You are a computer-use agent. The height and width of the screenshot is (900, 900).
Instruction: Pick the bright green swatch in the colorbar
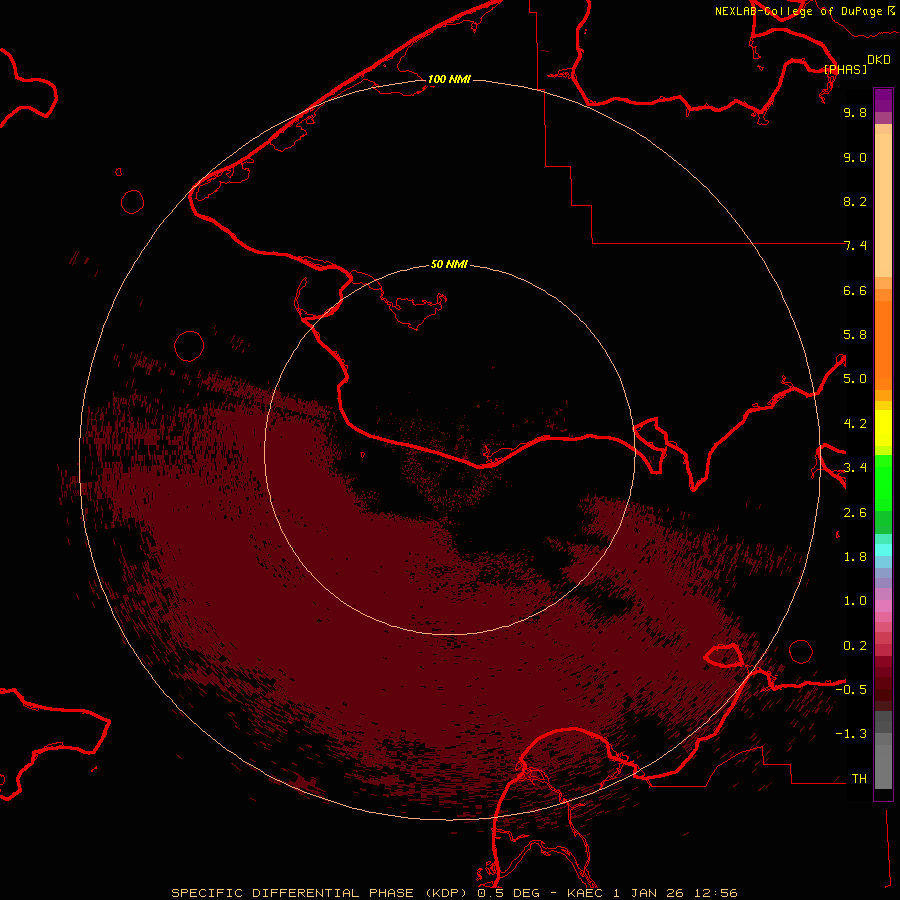[x=883, y=482]
